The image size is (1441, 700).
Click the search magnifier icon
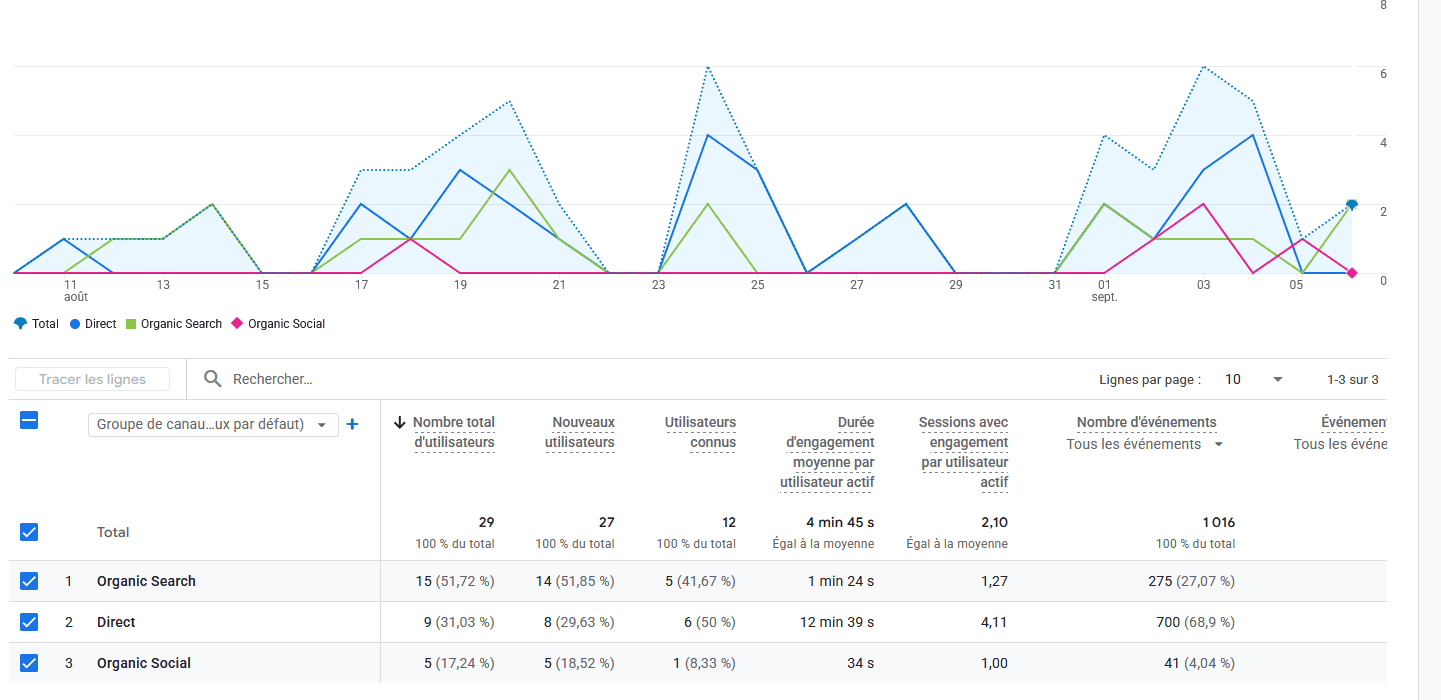pos(212,379)
